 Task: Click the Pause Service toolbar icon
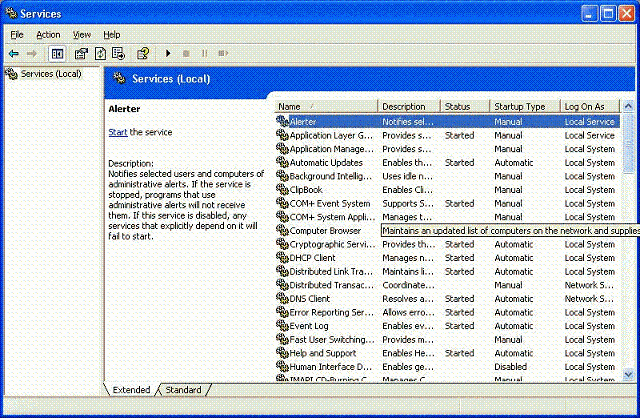204,53
